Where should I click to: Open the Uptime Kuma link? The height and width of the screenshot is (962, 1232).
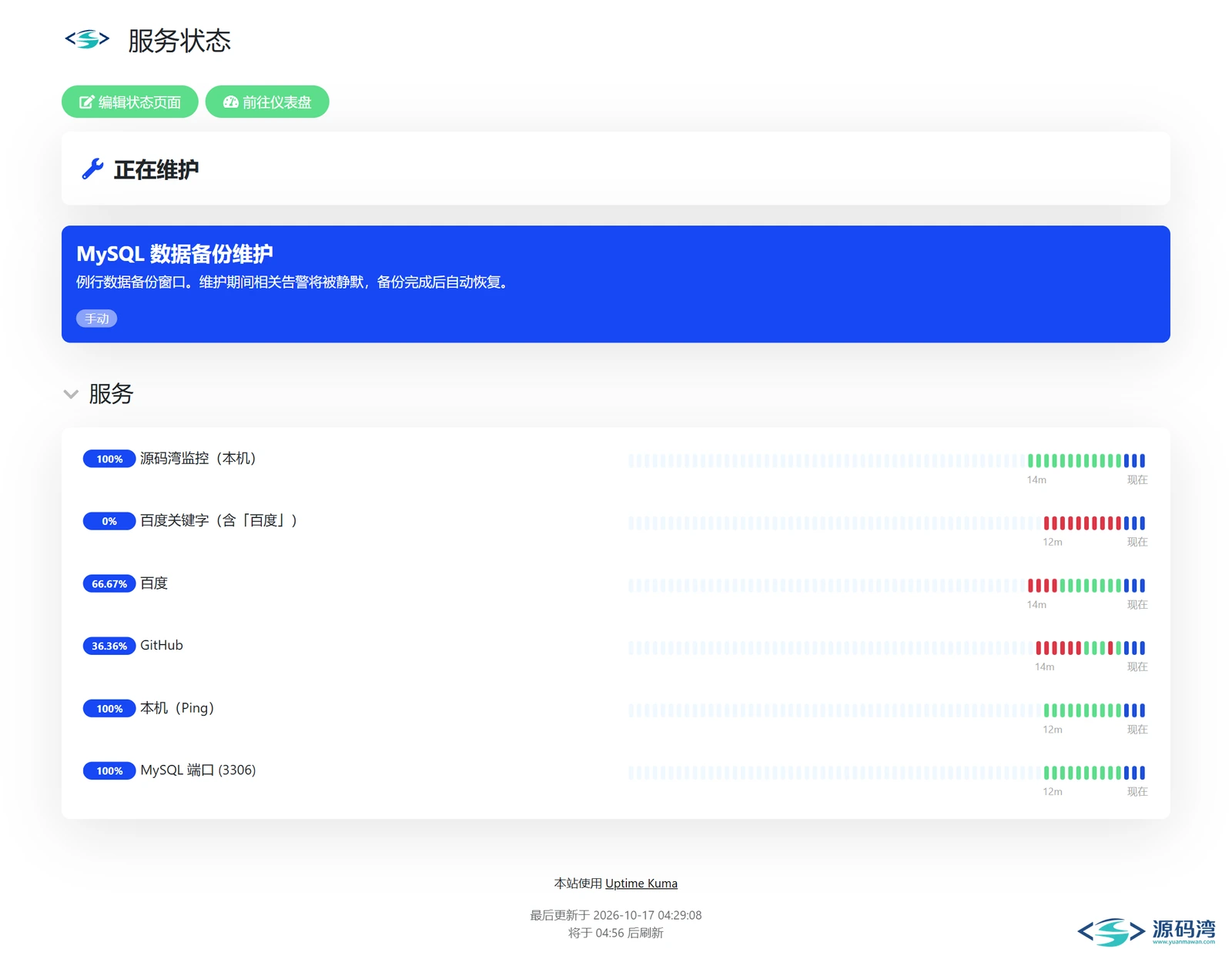tap(641, 883)
